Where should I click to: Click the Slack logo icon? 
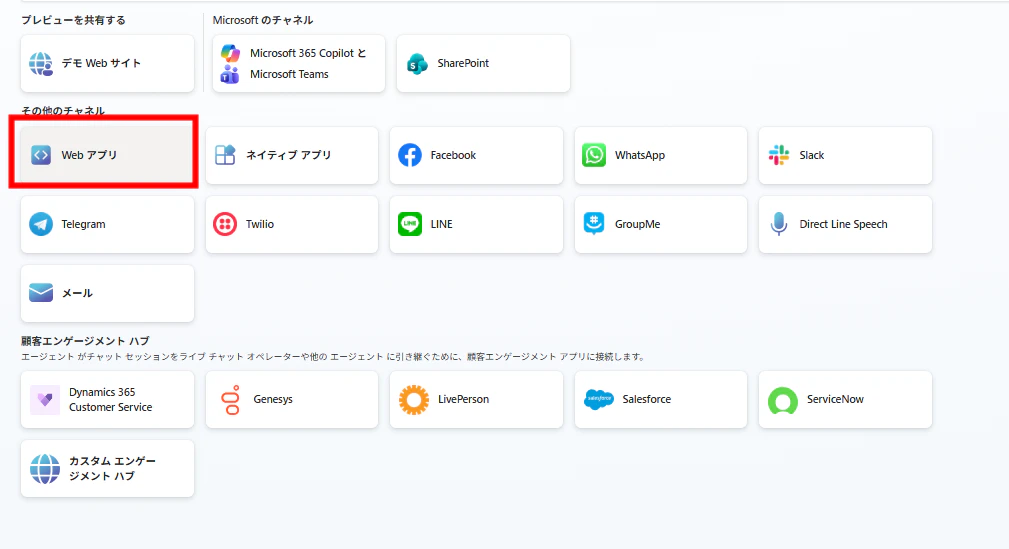pyautogui.click(x=779, y=155)
